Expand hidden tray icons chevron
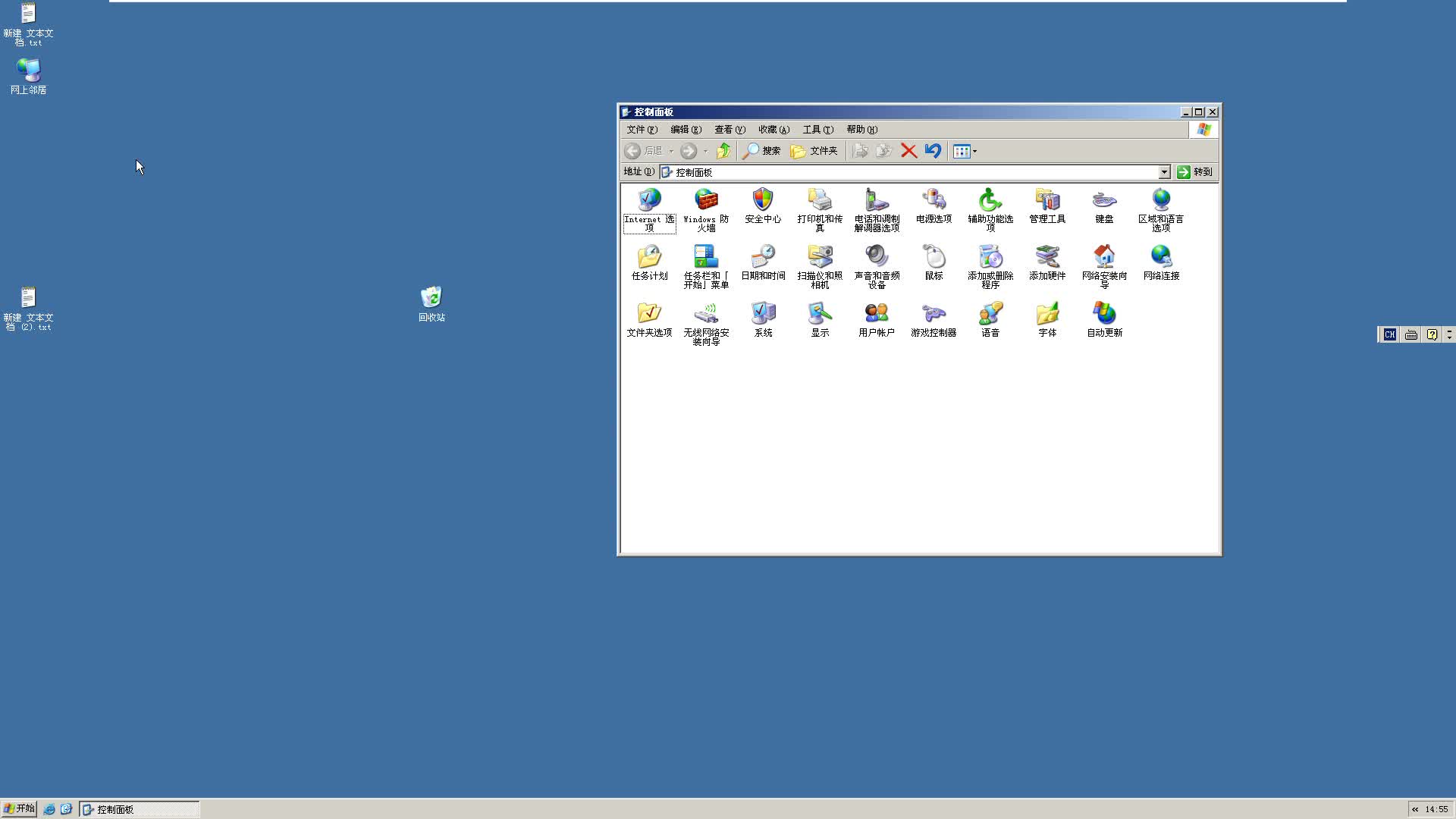The width and height of the screenshot is (1456, 819). point(1415,809)
